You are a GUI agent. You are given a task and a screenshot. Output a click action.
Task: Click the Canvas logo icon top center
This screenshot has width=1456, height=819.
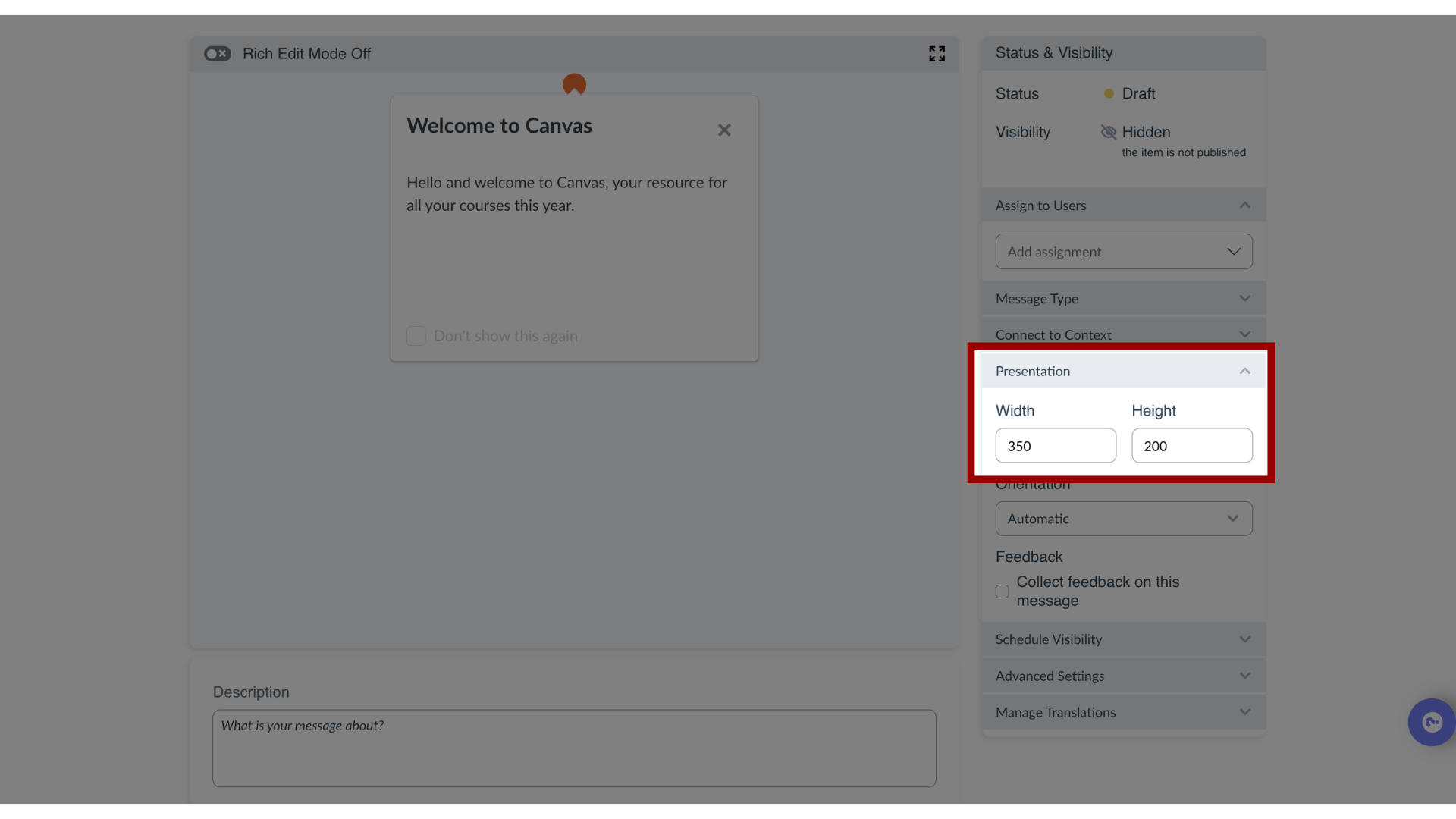574,84
